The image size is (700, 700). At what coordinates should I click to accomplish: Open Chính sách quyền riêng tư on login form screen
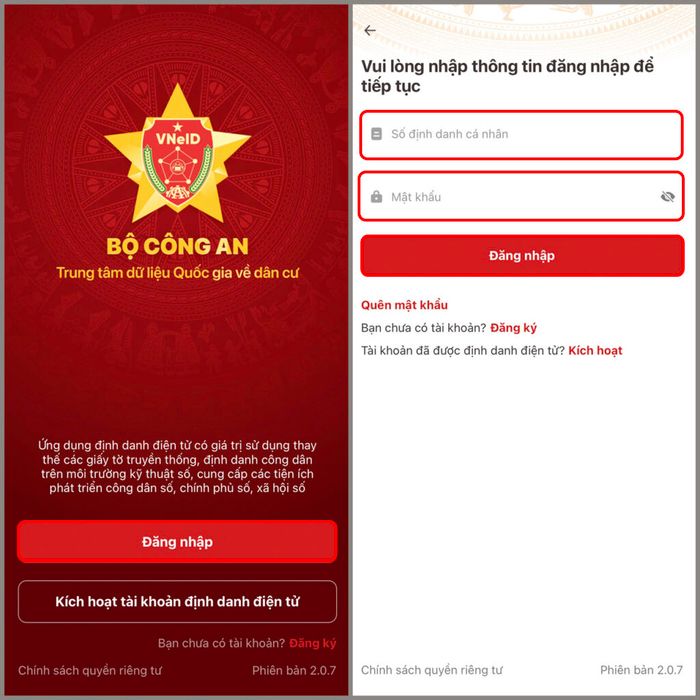(432, 670)
